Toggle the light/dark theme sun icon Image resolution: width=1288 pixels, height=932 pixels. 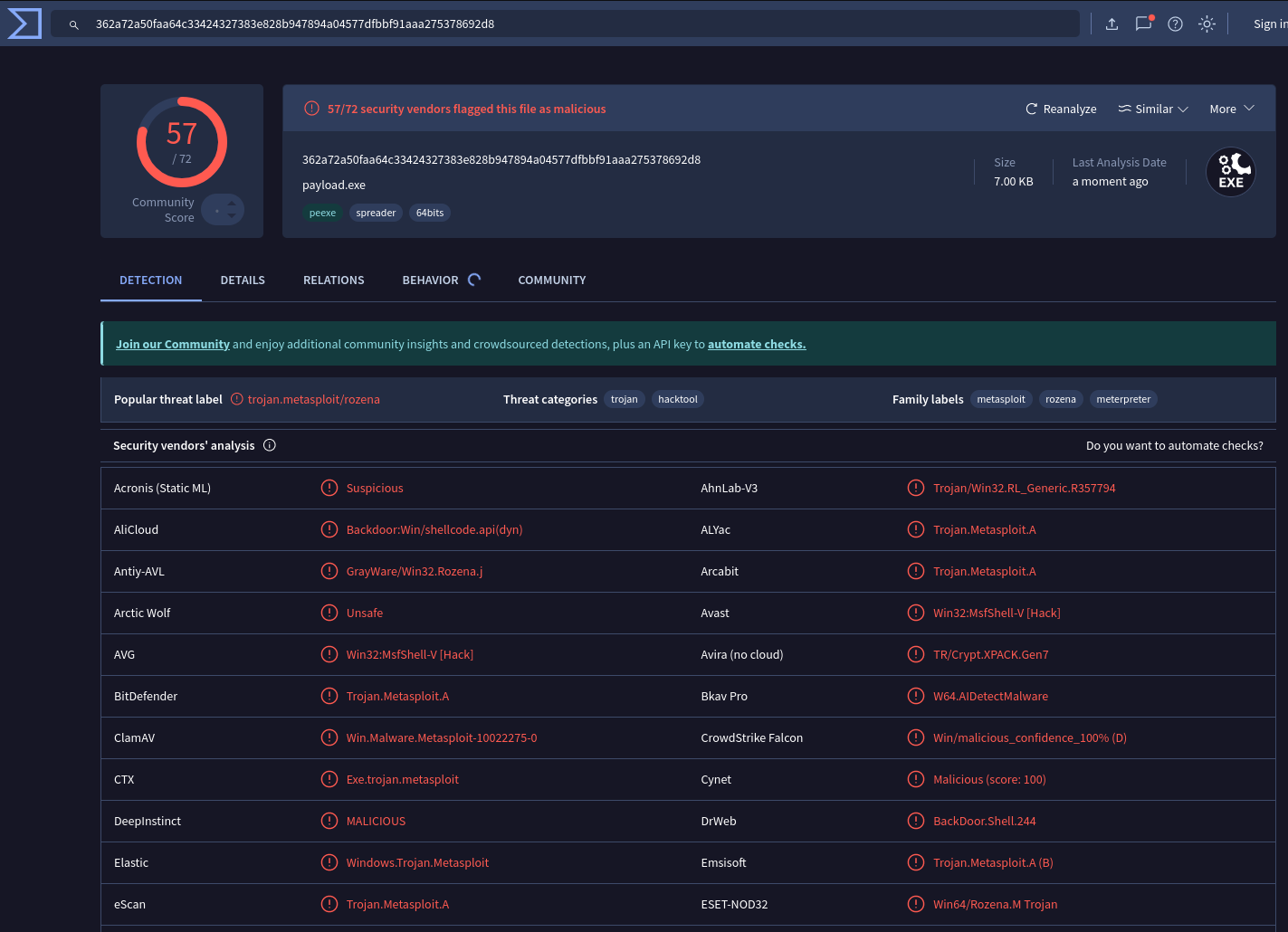[1207, 24]
